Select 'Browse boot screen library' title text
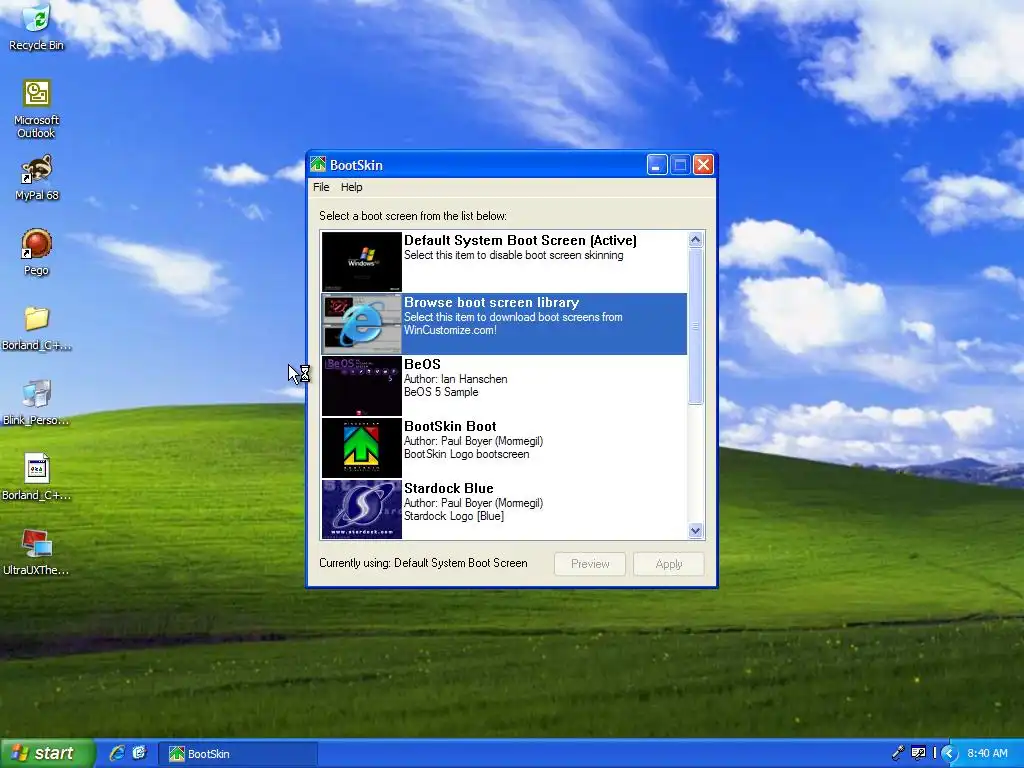 pyautogui.click(x=492, y=302)
